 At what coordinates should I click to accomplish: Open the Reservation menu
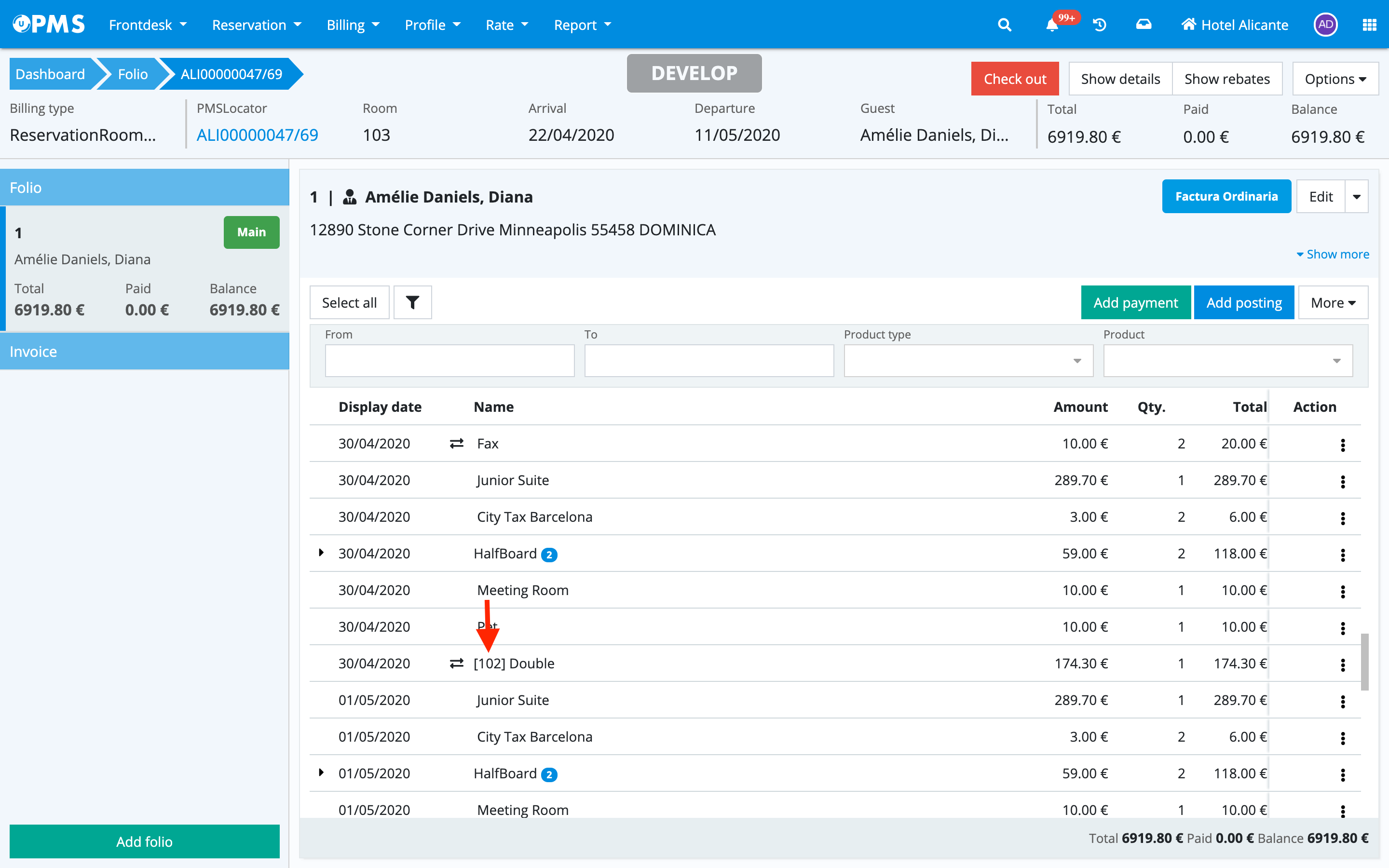[256, 25]
